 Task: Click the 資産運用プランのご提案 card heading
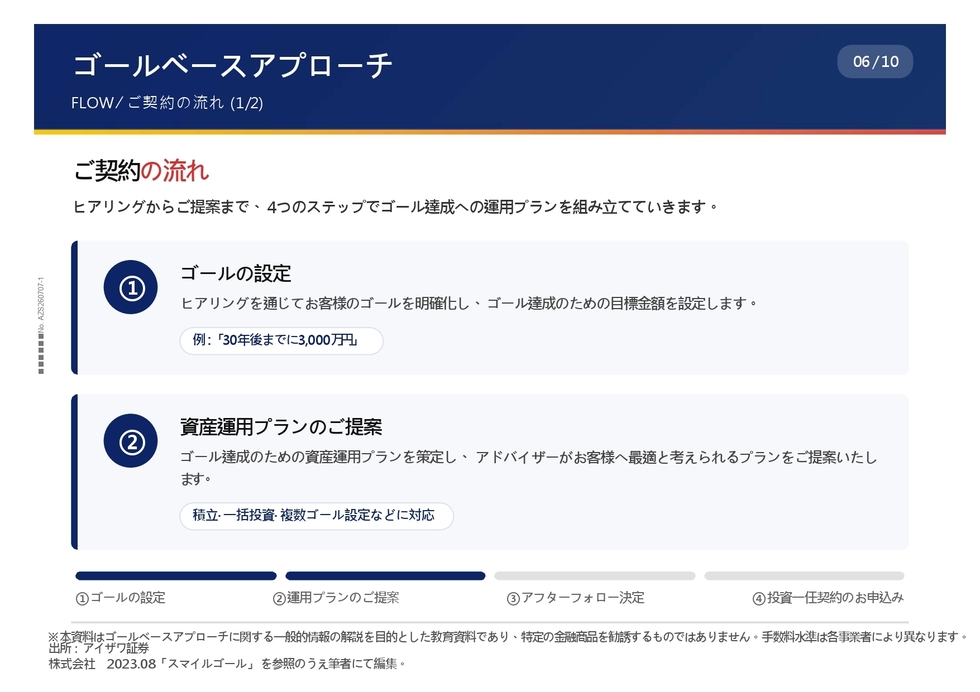point(281,427)
